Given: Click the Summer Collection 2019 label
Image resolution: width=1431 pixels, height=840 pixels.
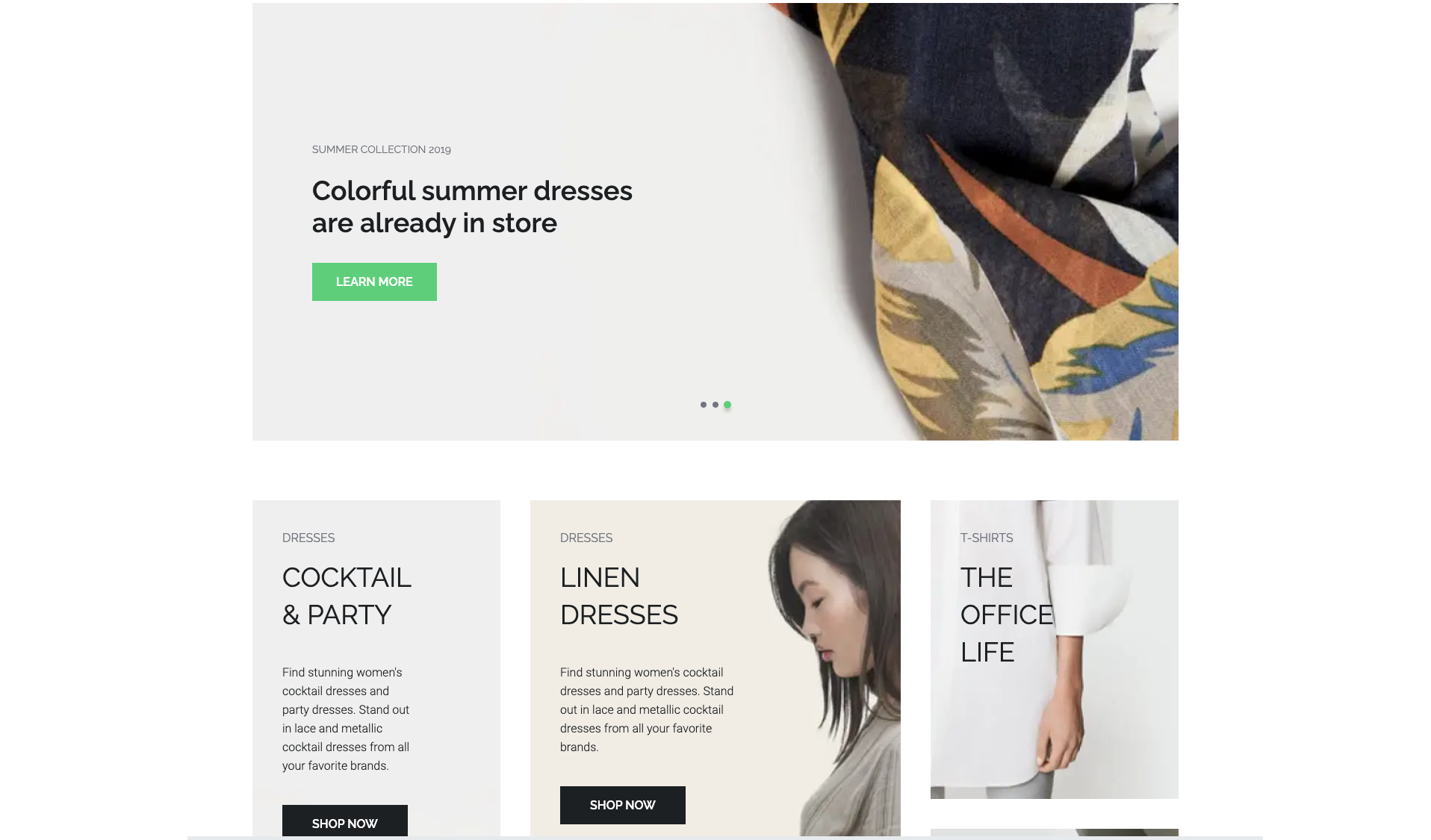Looking at the screenshot, I should coord(382,149).
